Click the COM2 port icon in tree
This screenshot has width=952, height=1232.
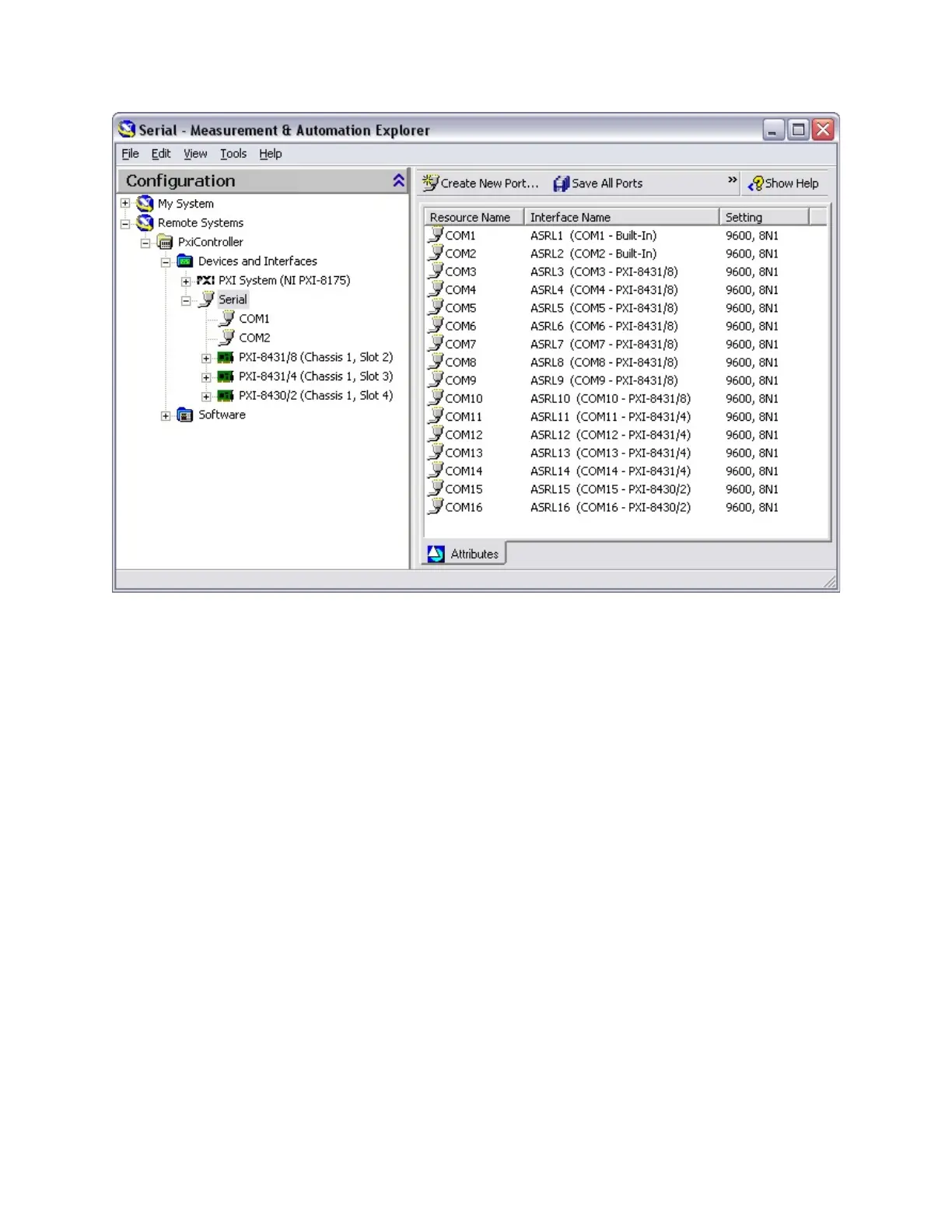click(227, 338)
